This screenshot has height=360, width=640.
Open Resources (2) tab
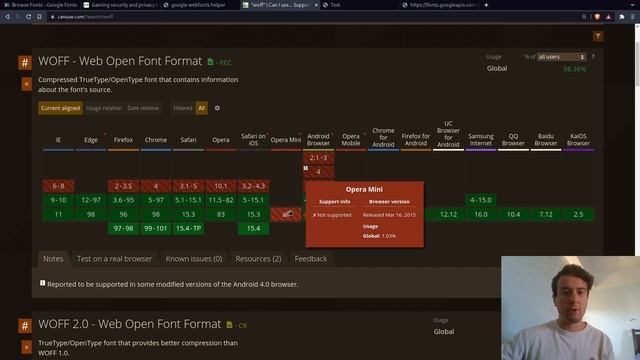[258, 259]
